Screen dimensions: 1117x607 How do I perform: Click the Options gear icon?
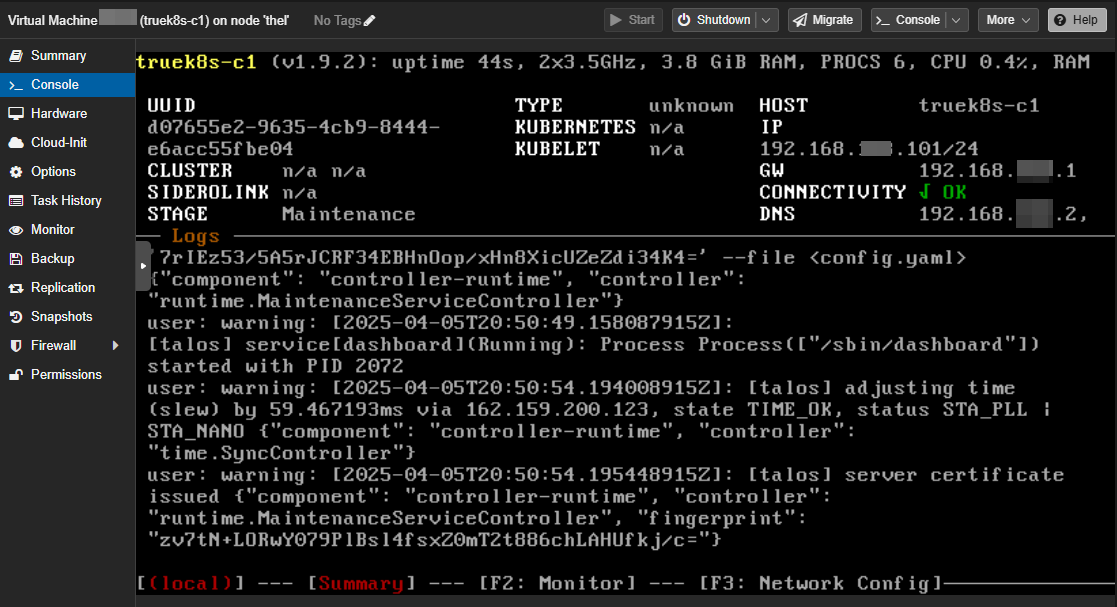click(15, 172)
